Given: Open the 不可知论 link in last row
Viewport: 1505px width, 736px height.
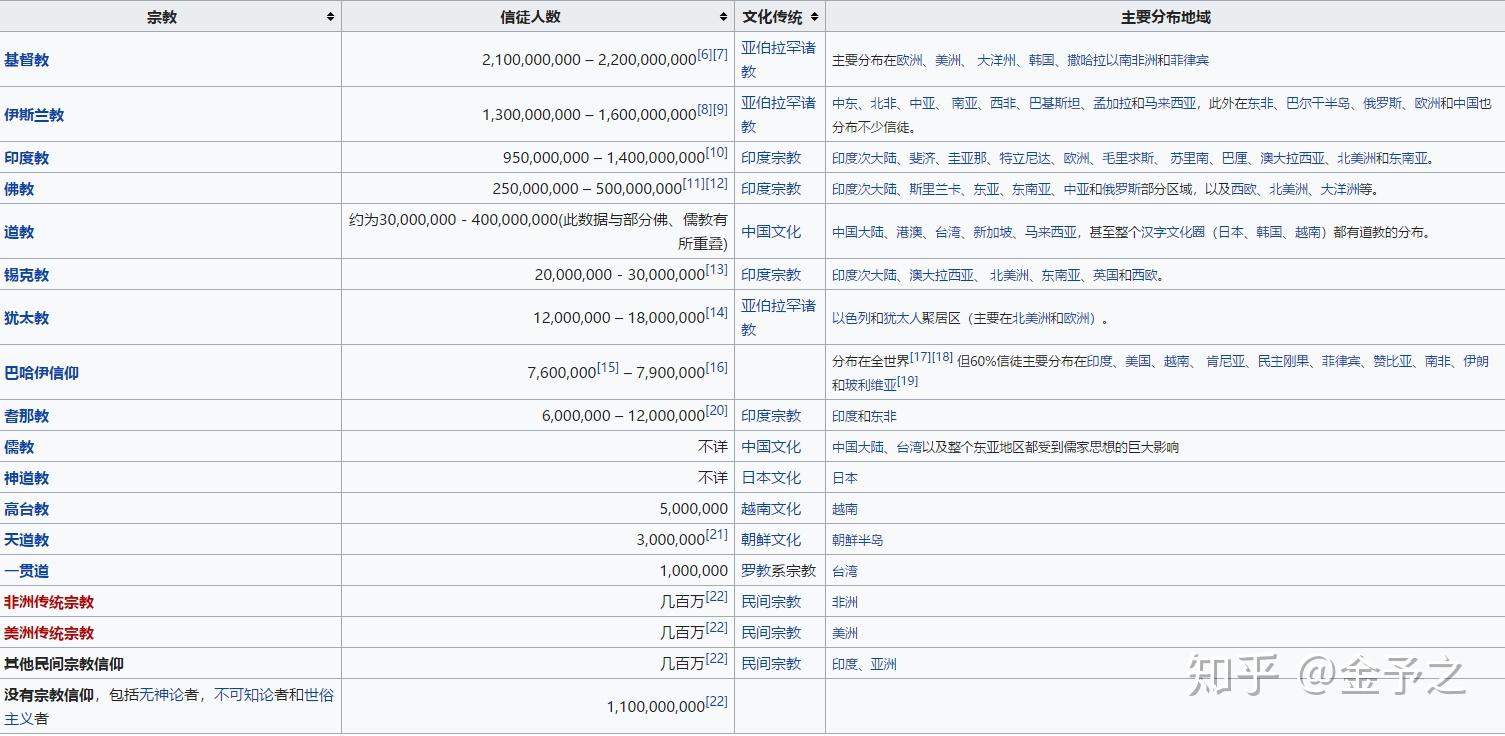Looking at the screenshot, I should coord(244,695).
